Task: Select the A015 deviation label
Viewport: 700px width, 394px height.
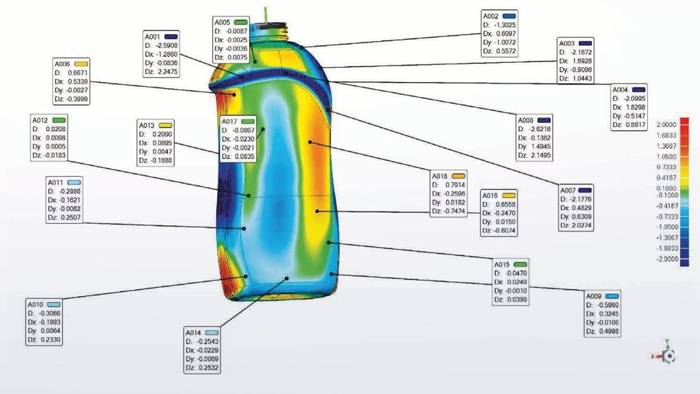Action: click(511, 282)
